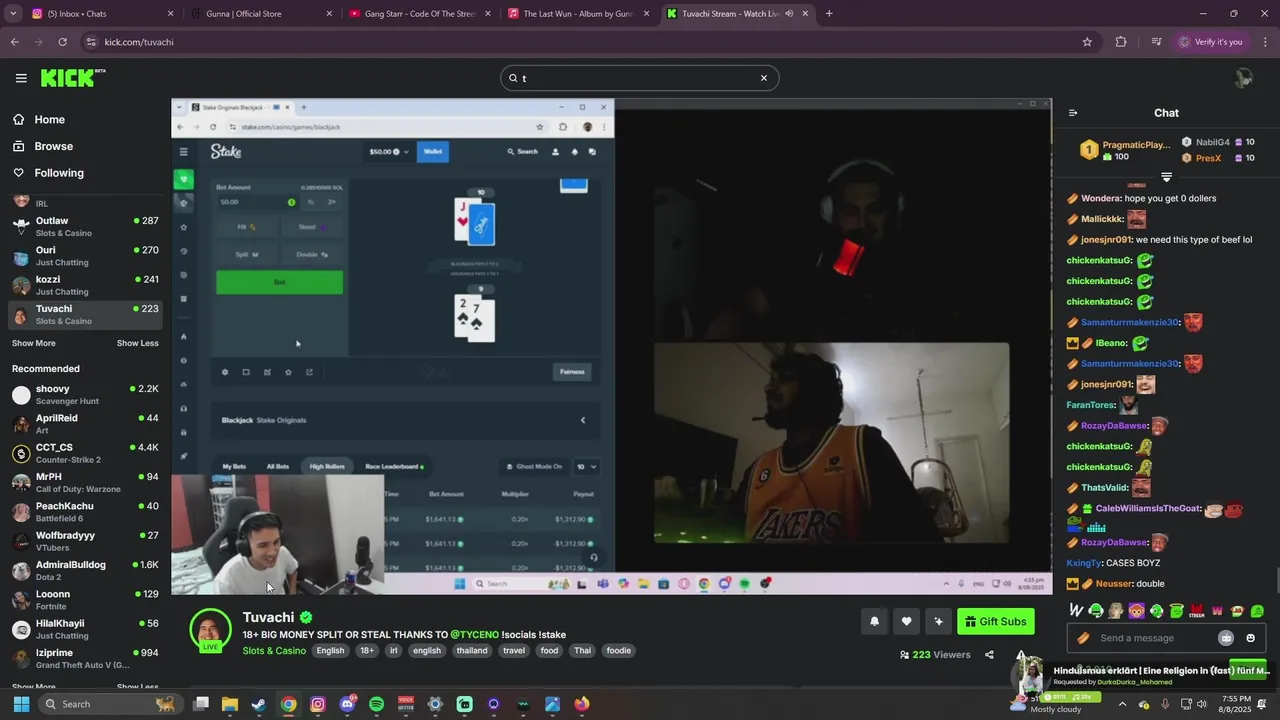Viewport: 1280px width, 720px height.
Task: Open Spotify from the taskbar
Action: click(376, 704)
